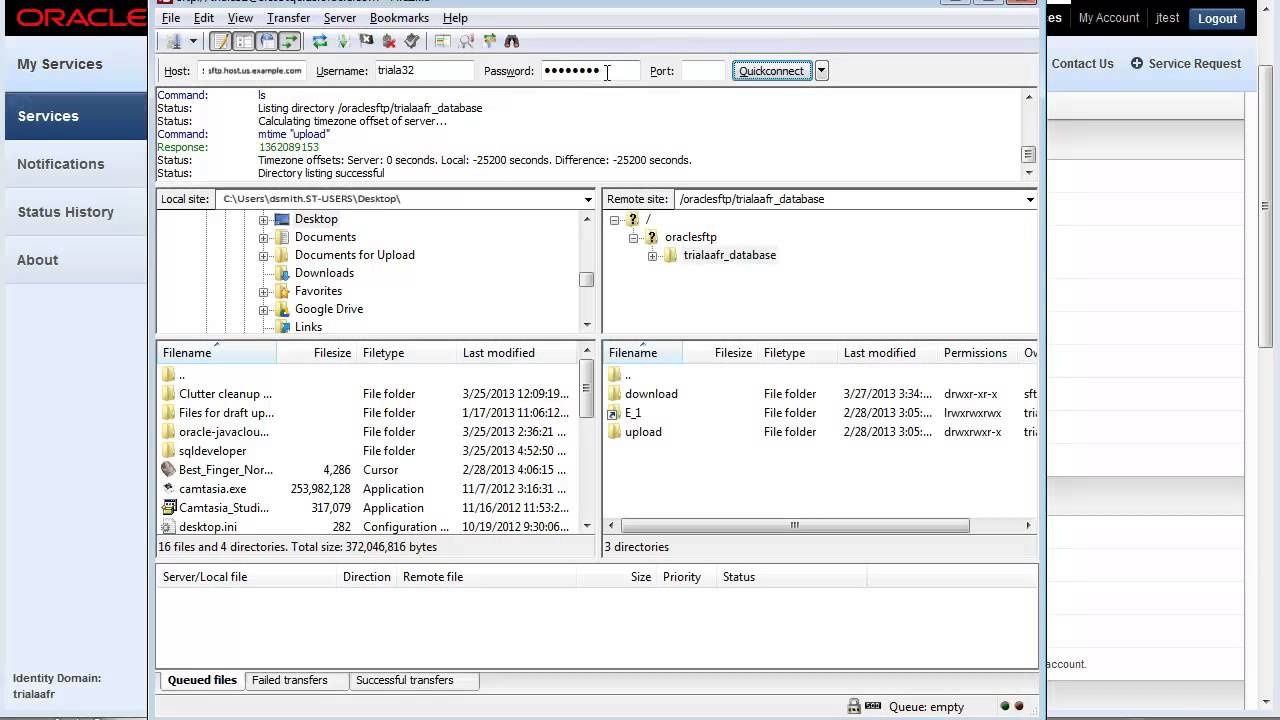
Task: Open the Remote site path dropdown
Action: pos(1030,199)
